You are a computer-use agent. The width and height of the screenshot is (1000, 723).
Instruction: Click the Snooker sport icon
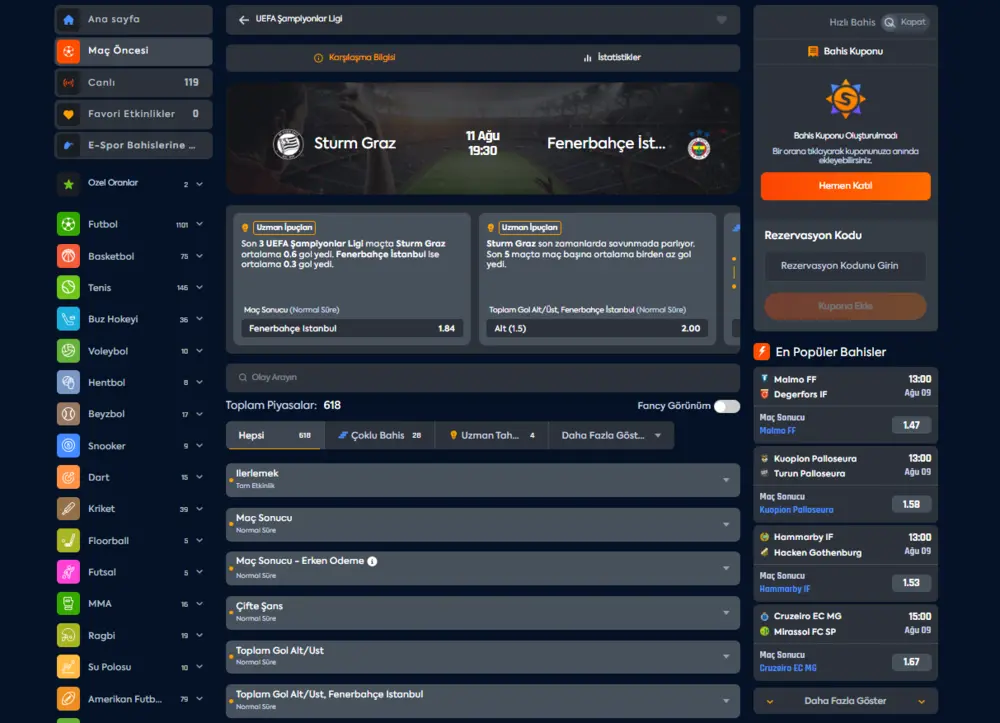pyautogui.click(x=68, y=446)
